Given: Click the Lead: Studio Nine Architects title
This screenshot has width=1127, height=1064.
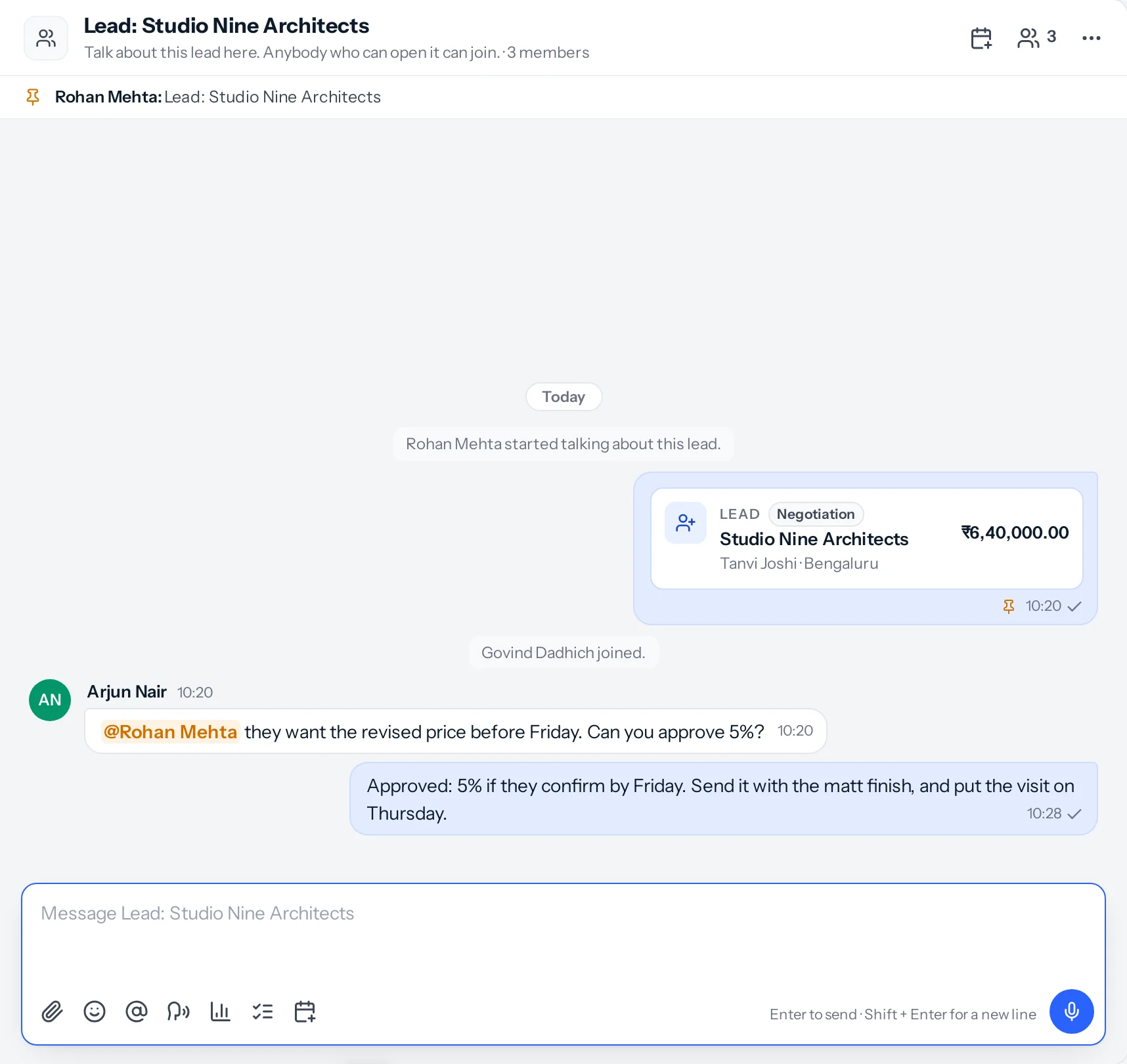Looking at the screenshot, I should point(227,26).
